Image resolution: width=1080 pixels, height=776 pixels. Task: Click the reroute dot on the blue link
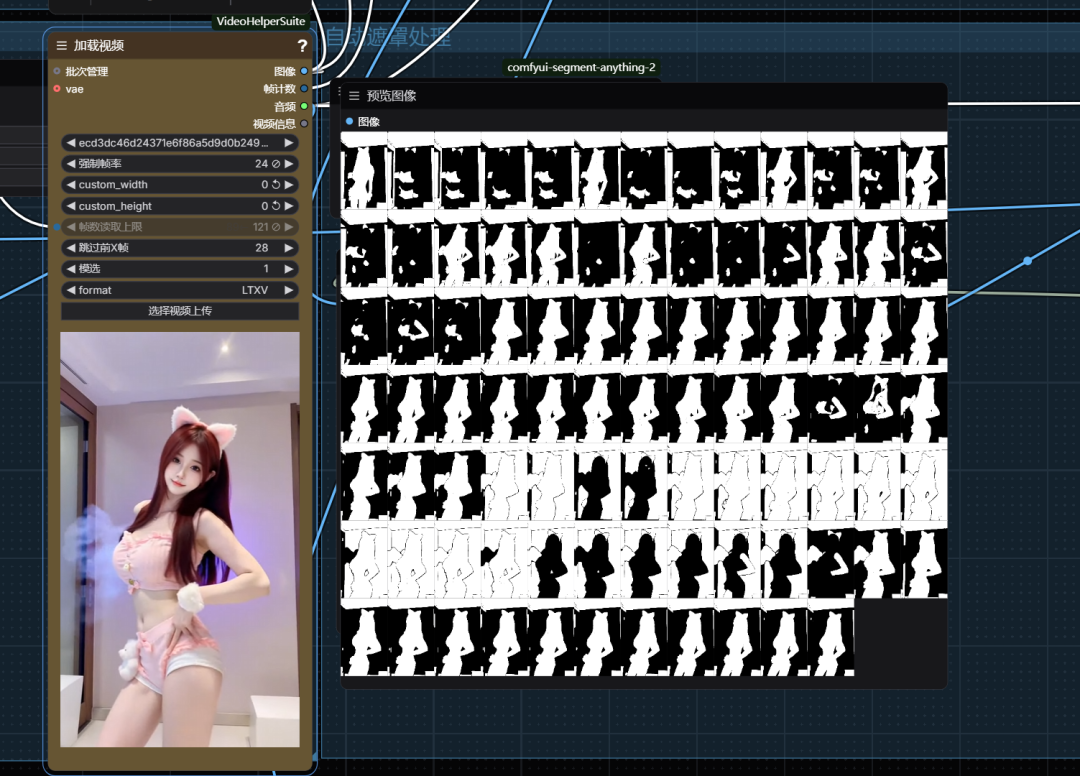(x=1028, y=261)
